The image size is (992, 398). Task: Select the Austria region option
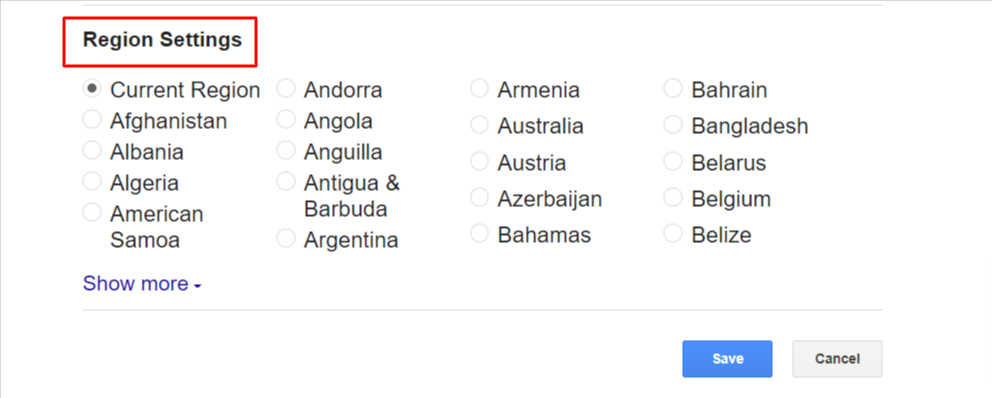point(480,162)
